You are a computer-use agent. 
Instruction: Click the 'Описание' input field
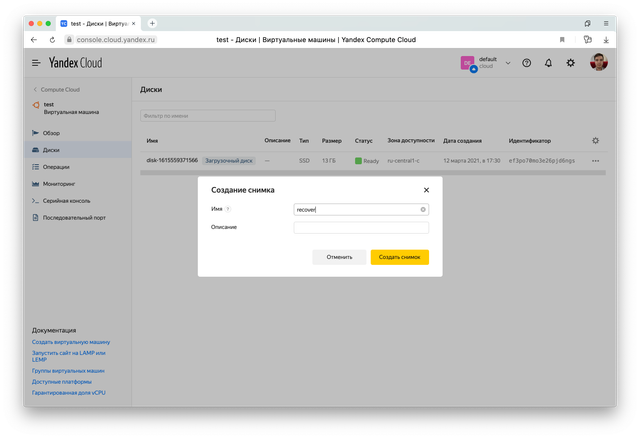361,227
